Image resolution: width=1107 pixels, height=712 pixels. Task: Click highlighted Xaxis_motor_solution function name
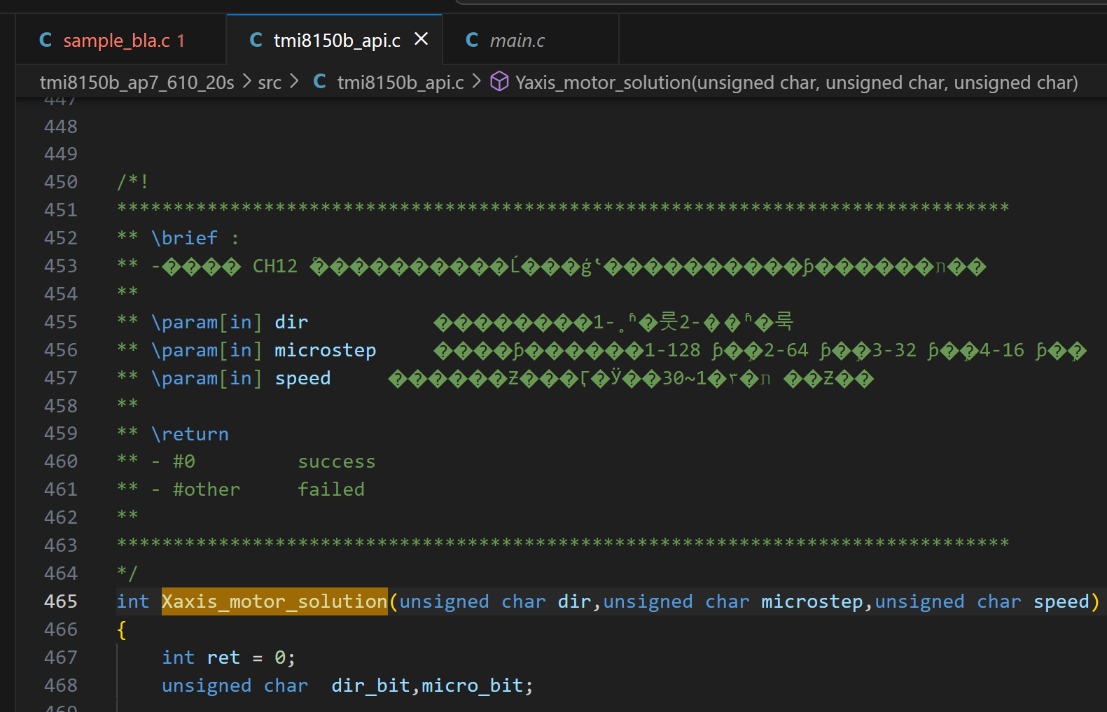click(x=275, y=601)
